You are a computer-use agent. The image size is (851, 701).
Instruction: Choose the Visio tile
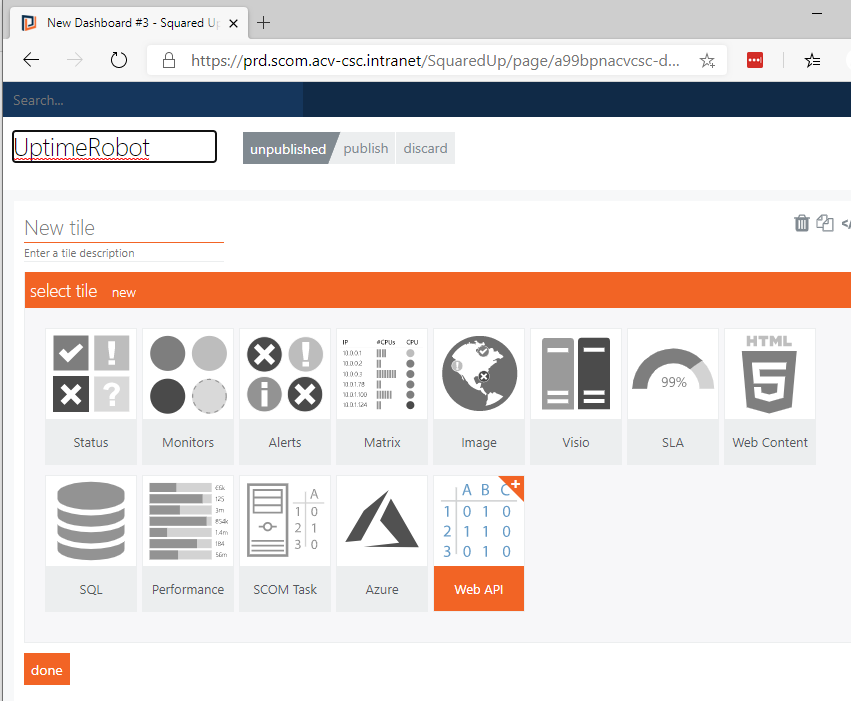[576, 397]
